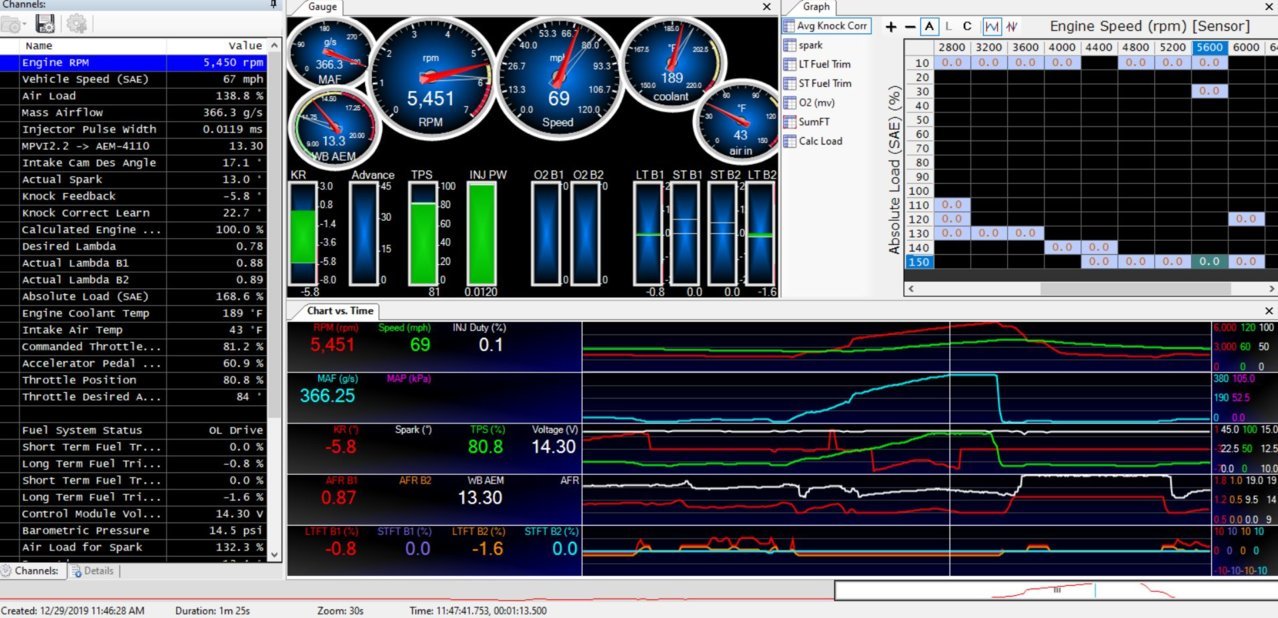Click the coolant temperature gauge
Viewport: 1278px width, 618px height.
tap(671, 64)
